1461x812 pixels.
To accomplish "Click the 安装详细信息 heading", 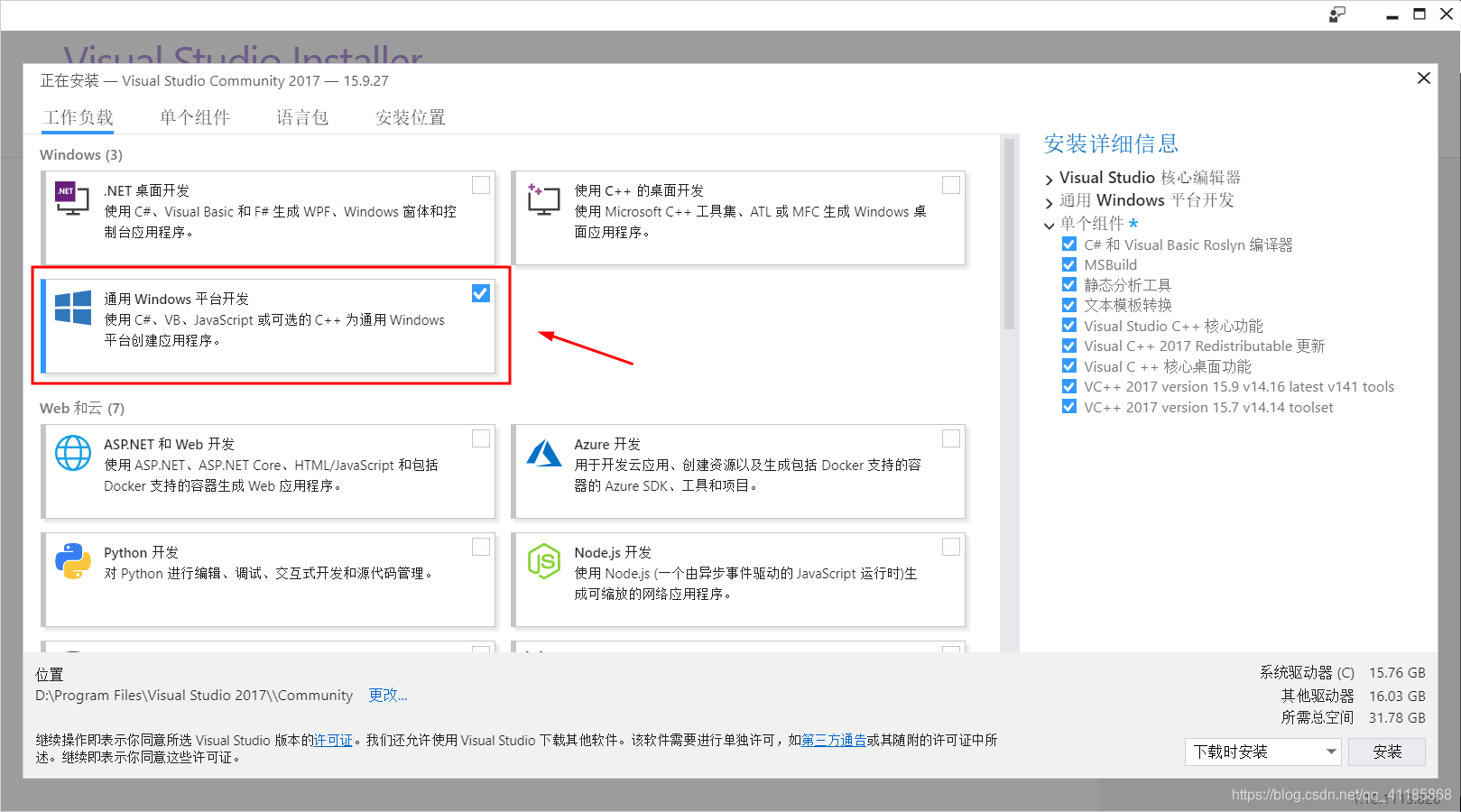I will tap(1111, 143).
